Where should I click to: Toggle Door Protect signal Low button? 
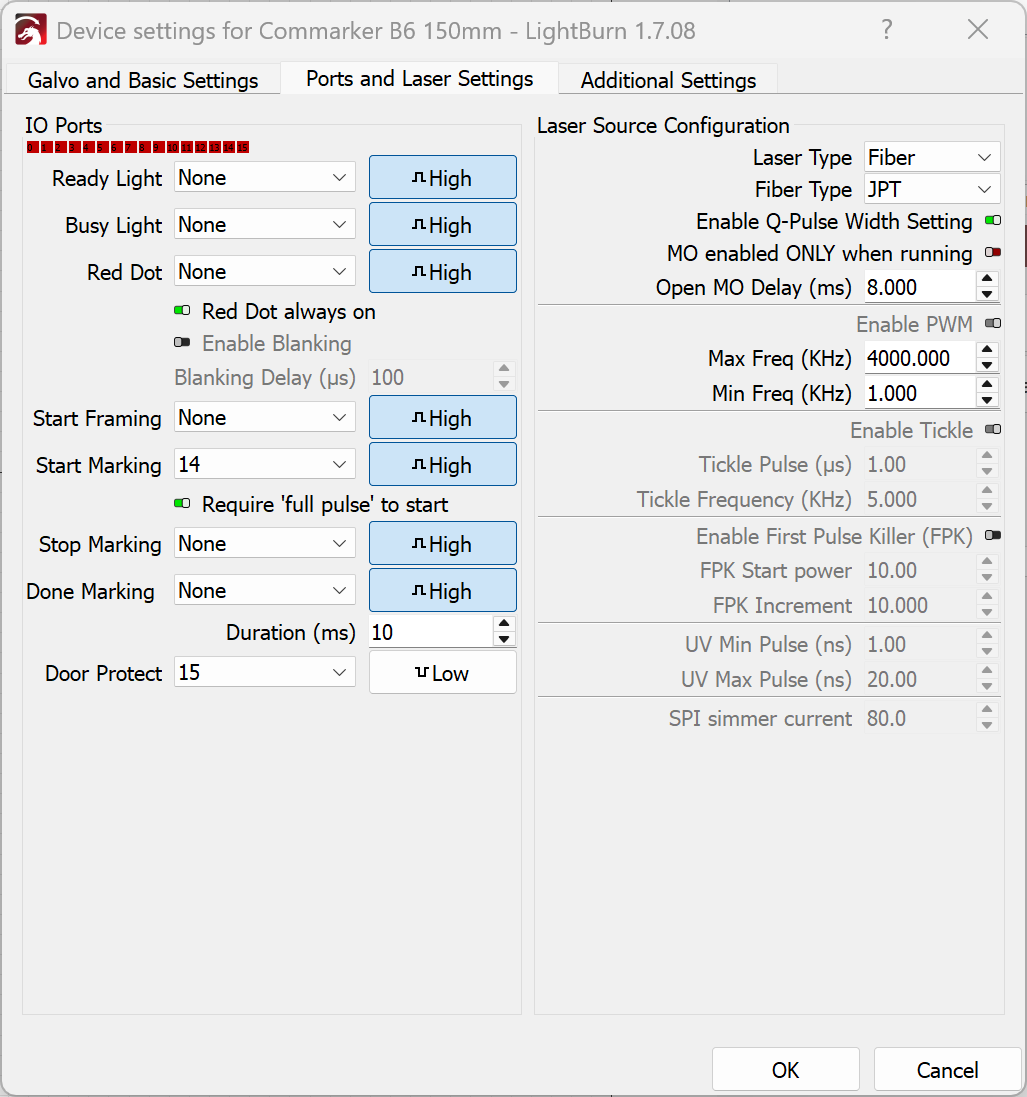pos(443,673)
